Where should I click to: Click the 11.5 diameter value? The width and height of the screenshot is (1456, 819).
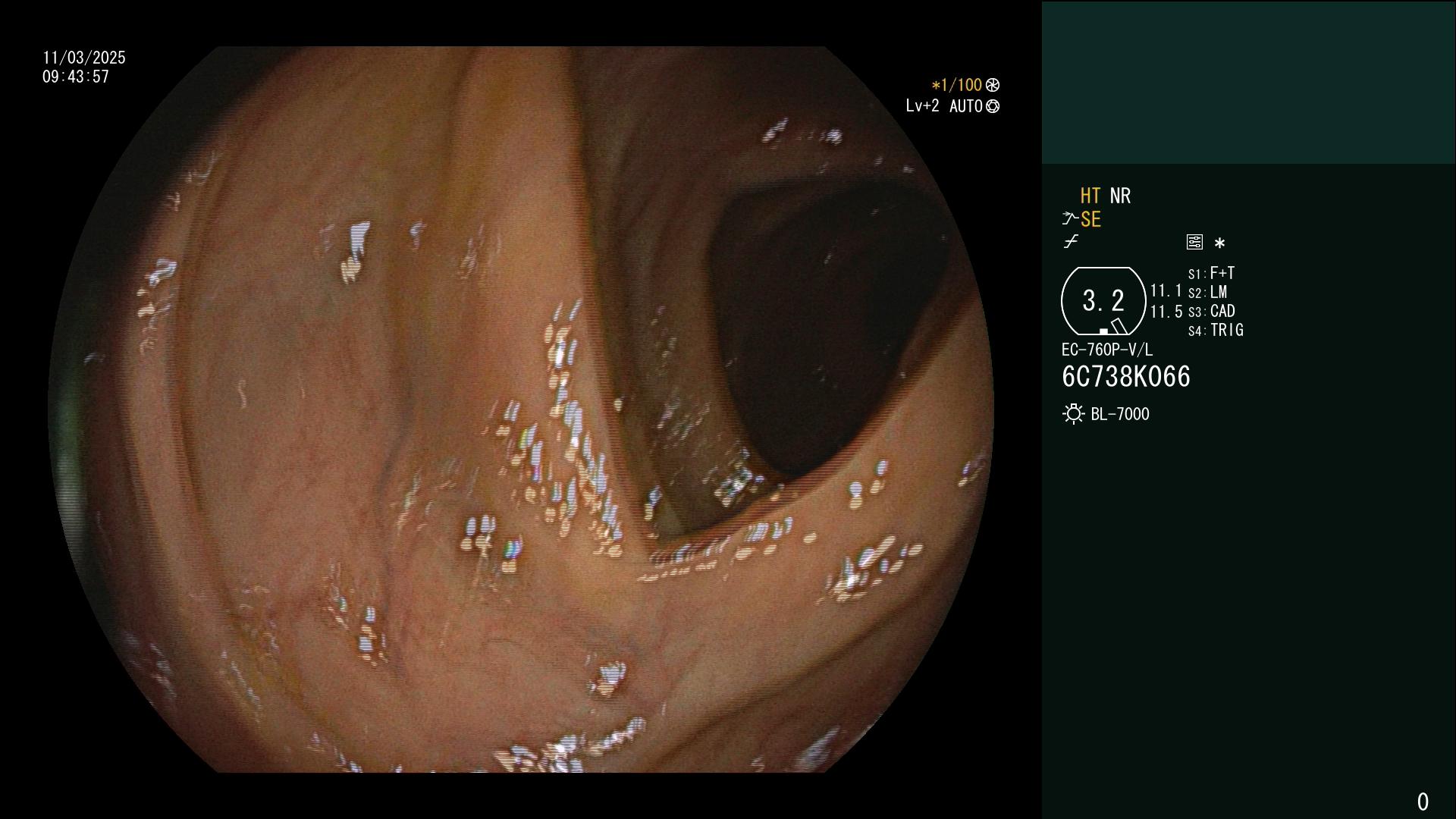point(1166,312)
